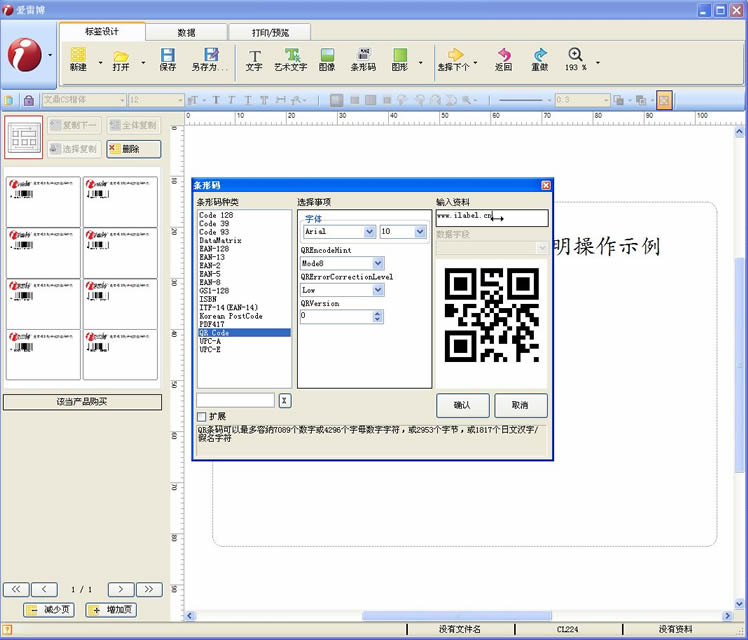
Task: Expand the 打开 dropdown arrow
Action: [143, 62]
